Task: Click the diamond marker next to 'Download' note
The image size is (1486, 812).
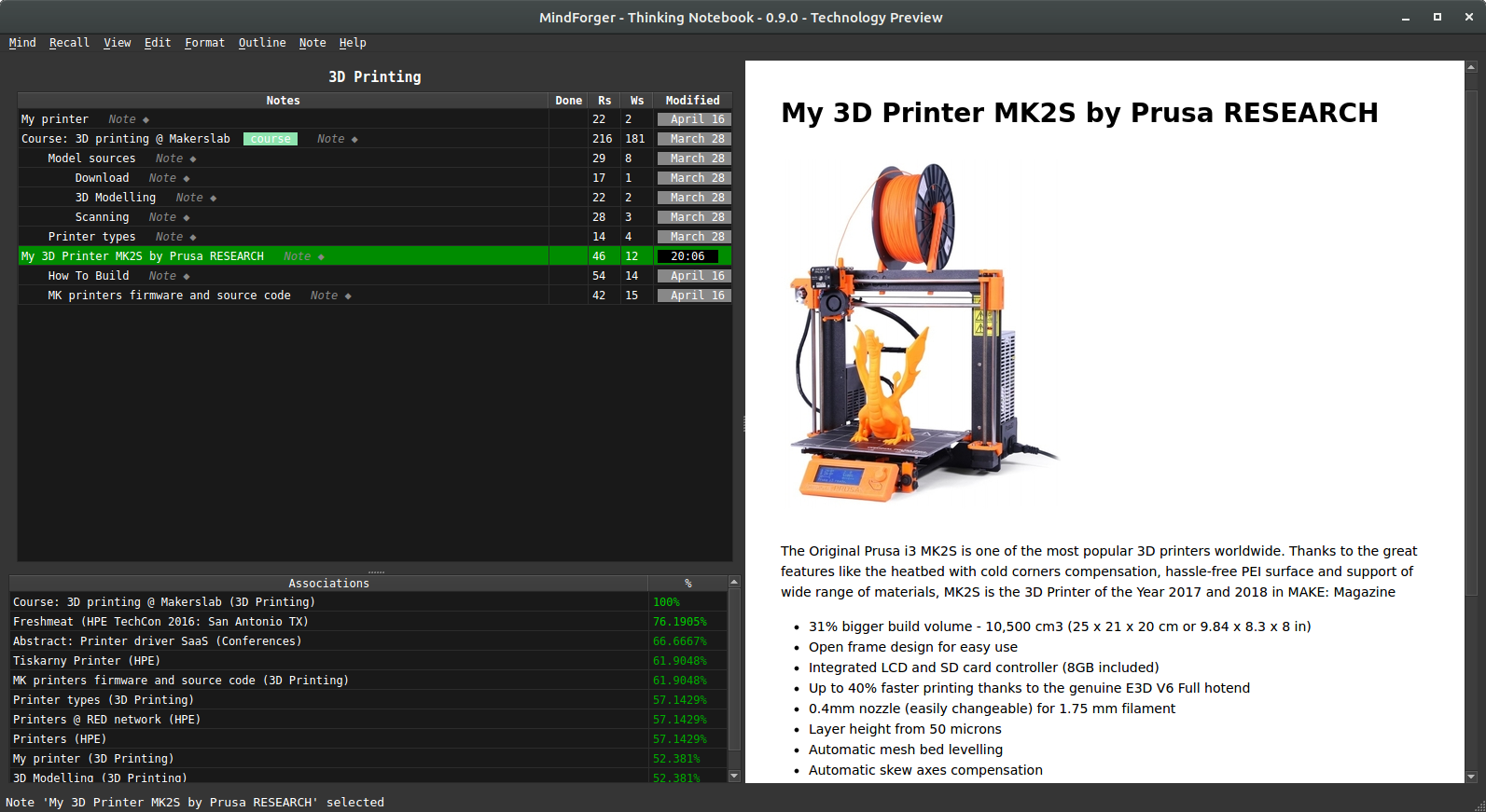Action: click(x=187, y=178)
